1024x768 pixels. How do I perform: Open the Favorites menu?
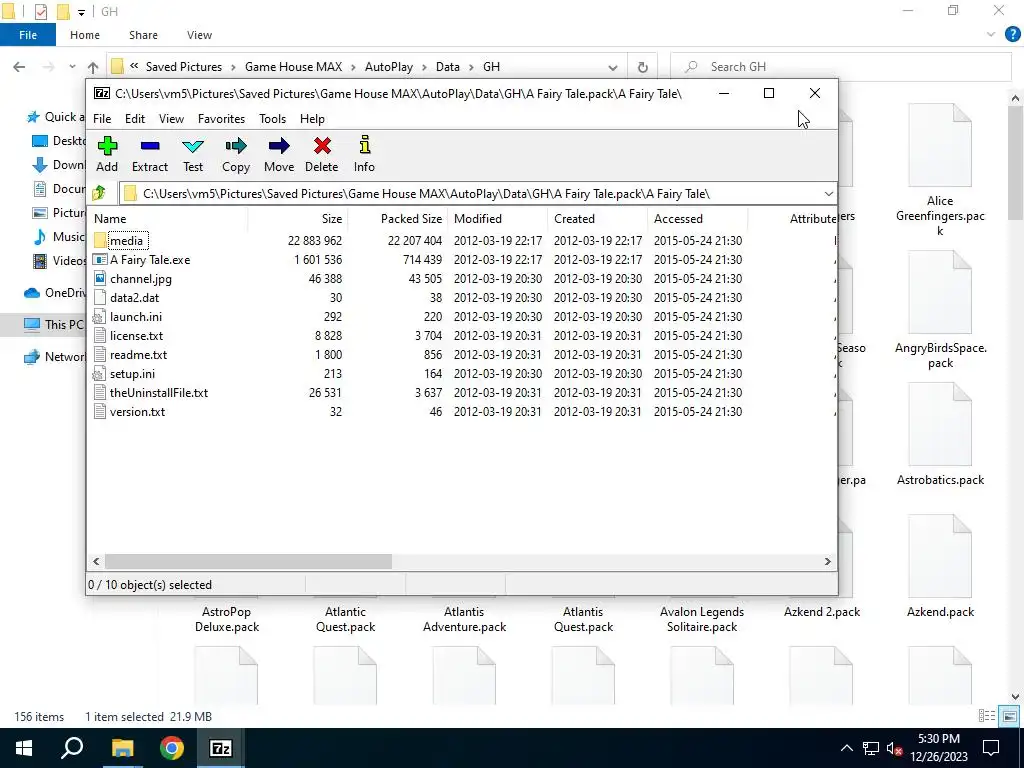221,119
